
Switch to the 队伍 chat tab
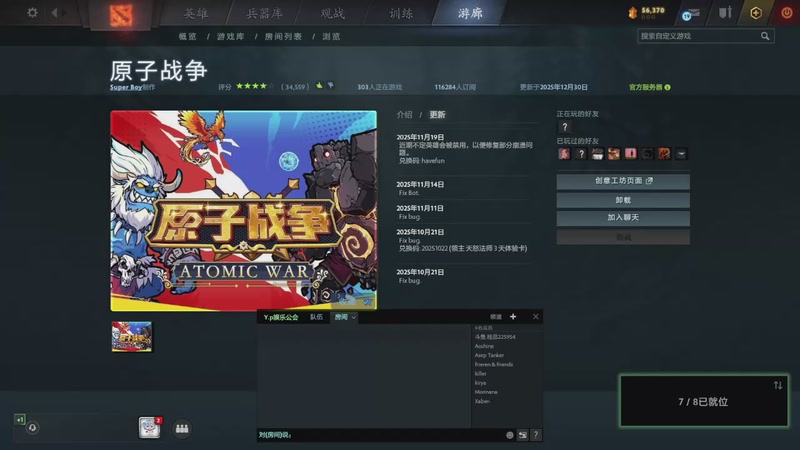click(317, 317)
